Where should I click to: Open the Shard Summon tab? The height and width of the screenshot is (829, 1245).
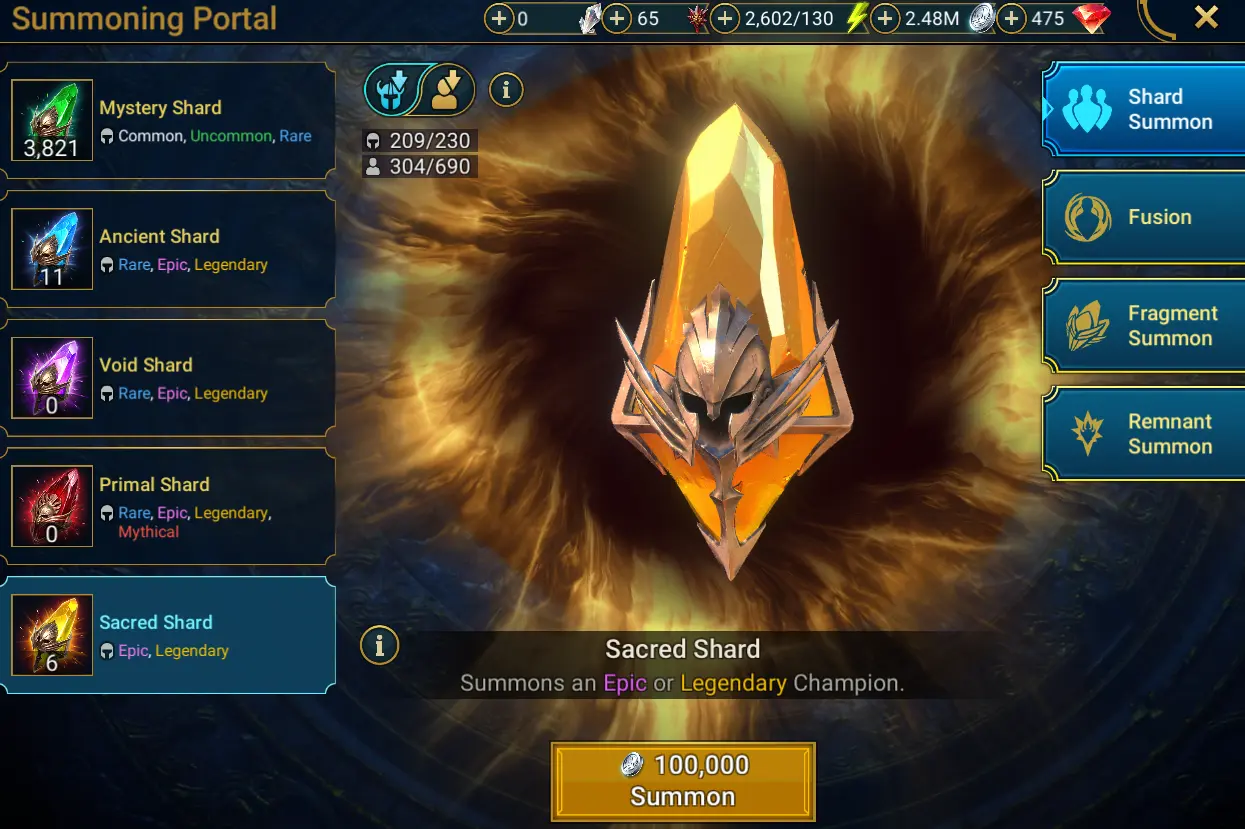coord(1145,109)
